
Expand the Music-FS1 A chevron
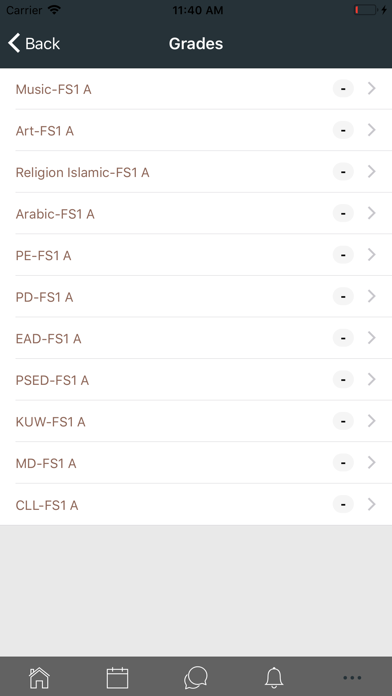click(372, 89)
